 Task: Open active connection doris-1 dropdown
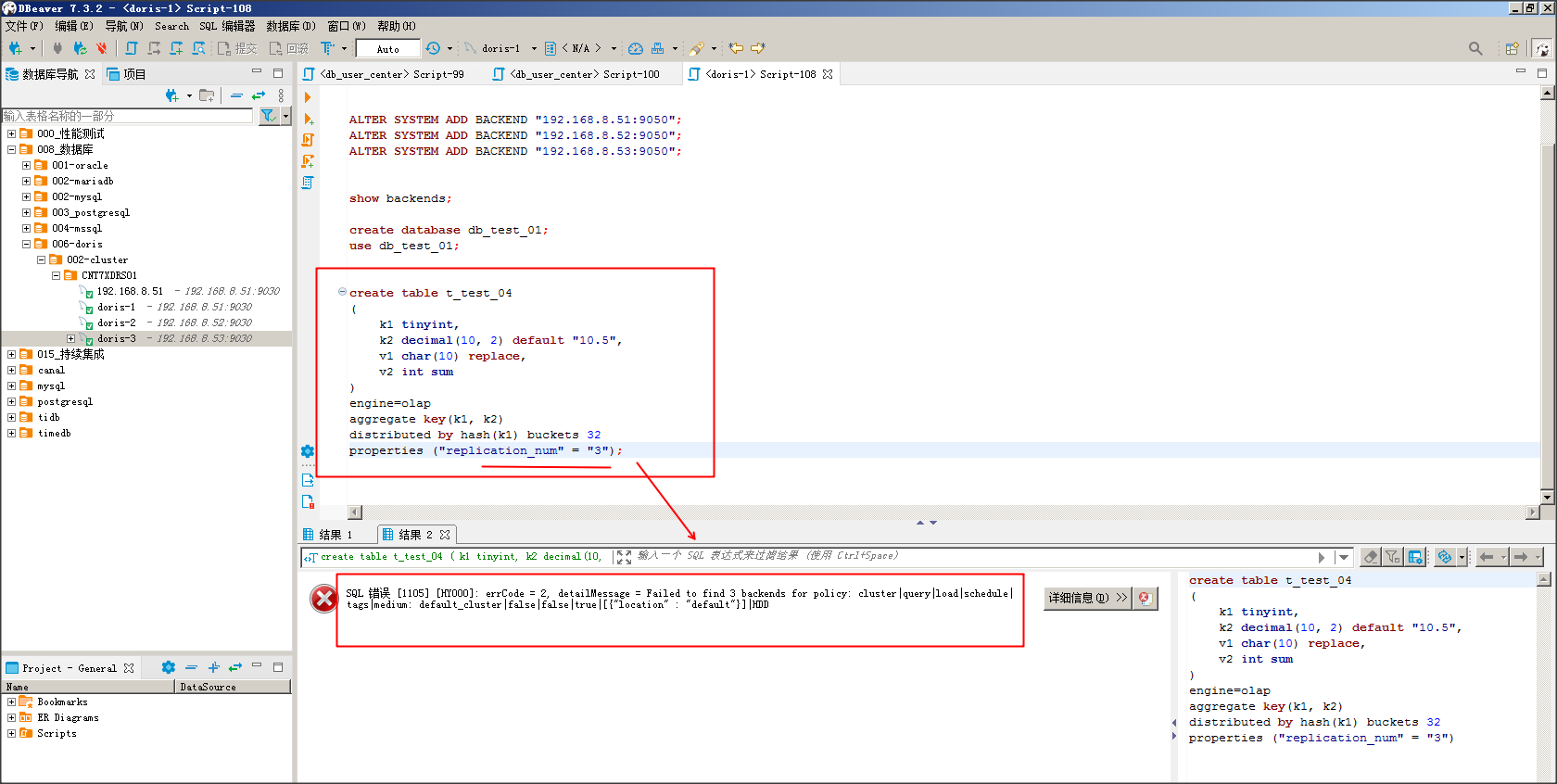click(x=534, y=49)
